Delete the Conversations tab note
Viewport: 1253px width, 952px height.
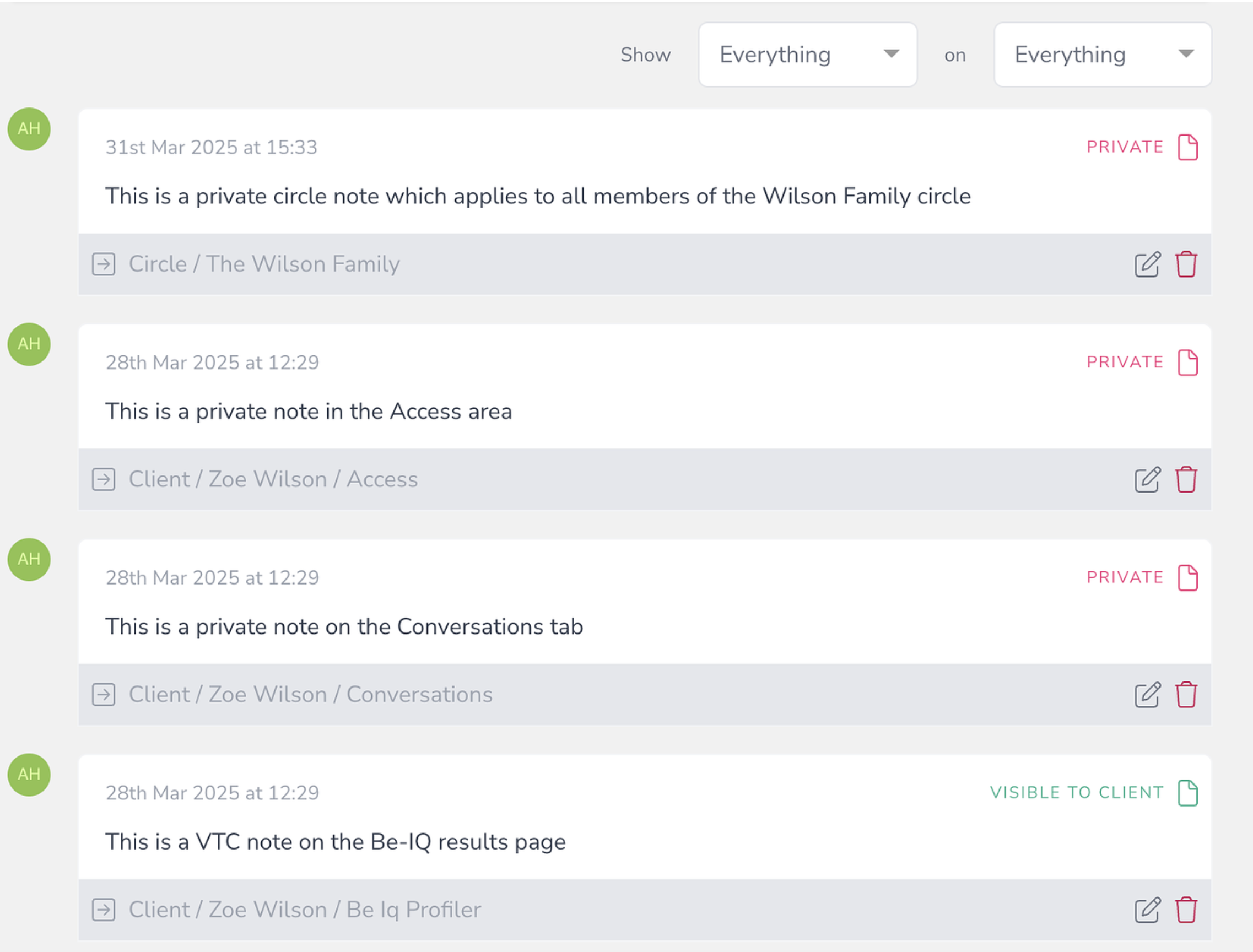(1186, 695)
